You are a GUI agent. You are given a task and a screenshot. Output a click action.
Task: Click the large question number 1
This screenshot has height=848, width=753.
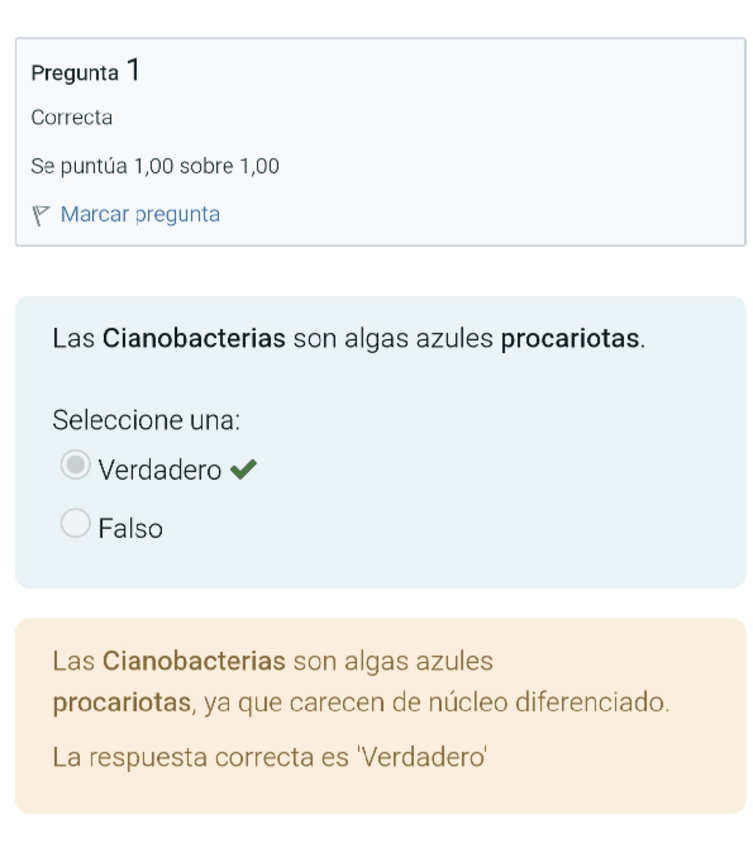(133, 71)
